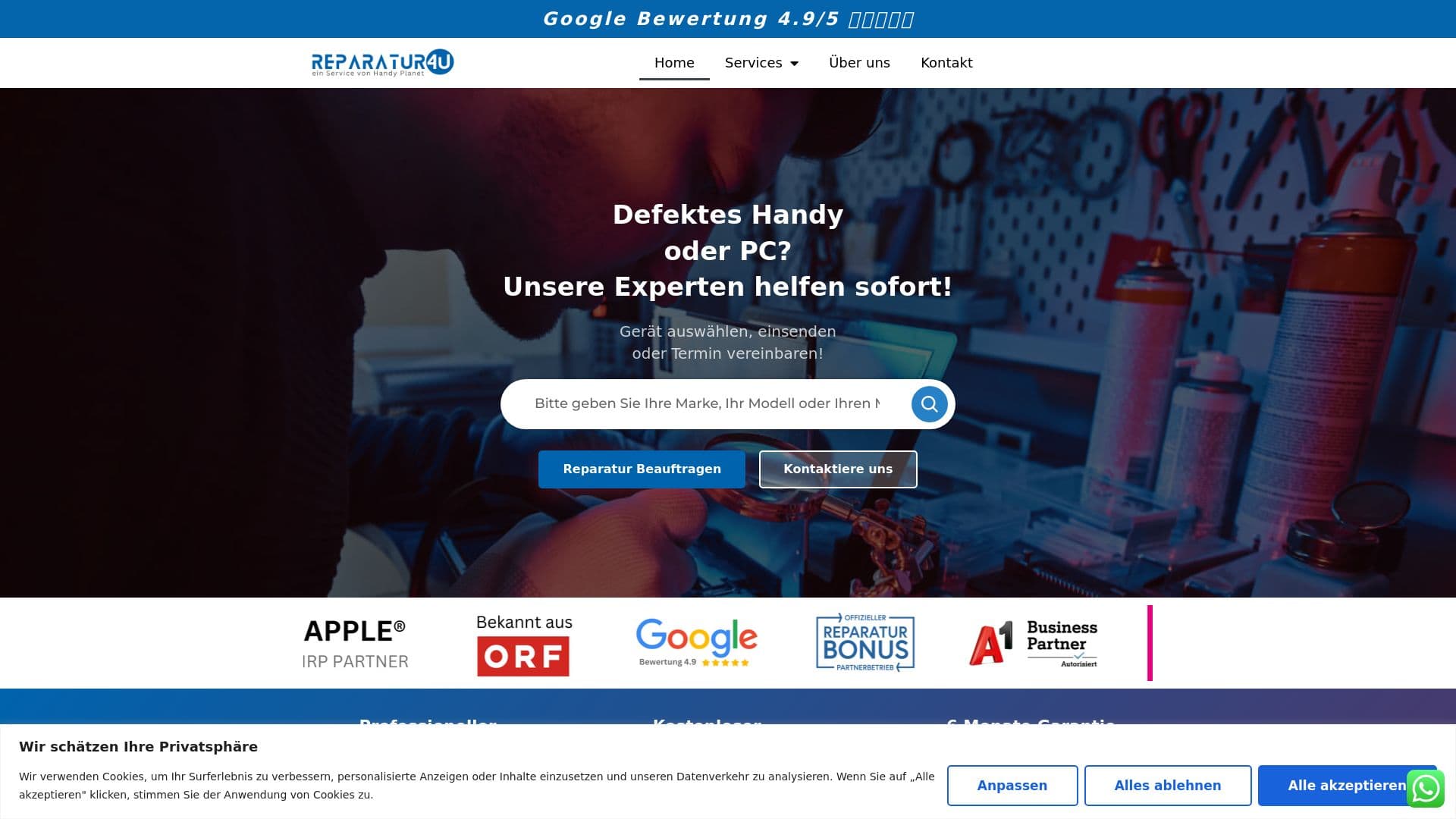Click the Anpassen cookie button
The height and width of the screenshot is (819, 1456).
coord(1012,786)
